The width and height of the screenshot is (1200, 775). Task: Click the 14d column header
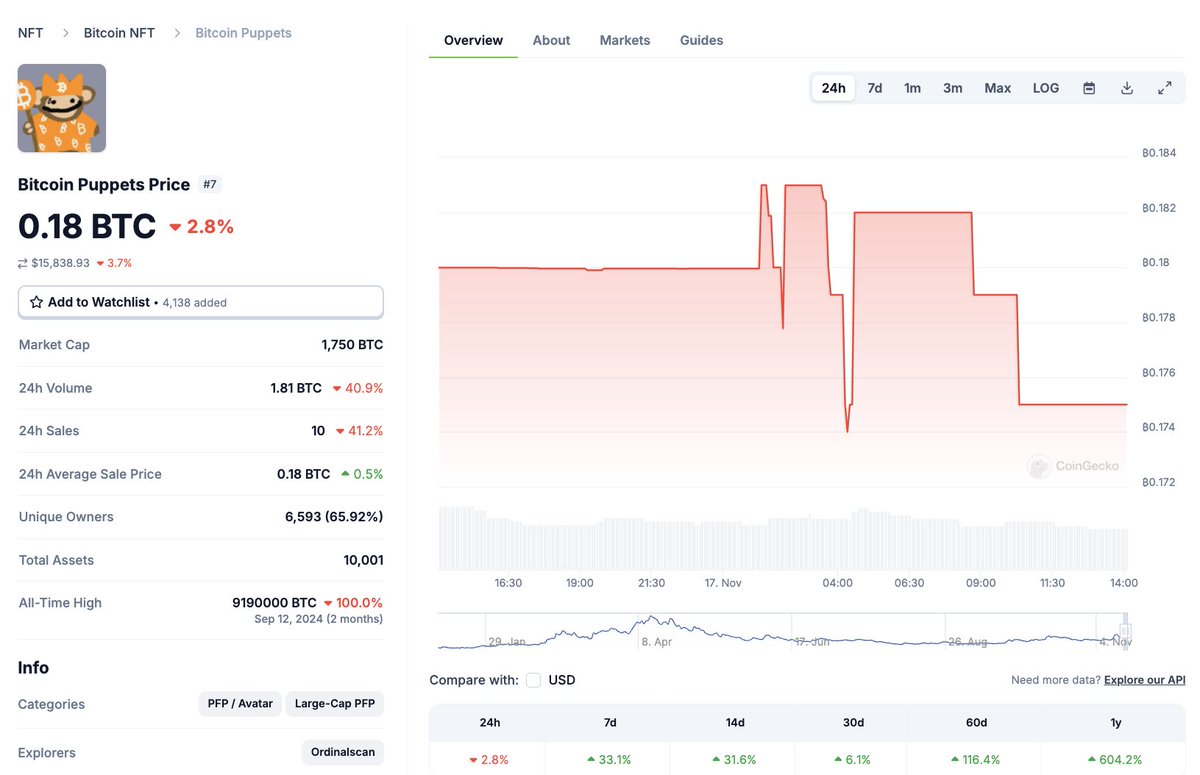[735, 722]
